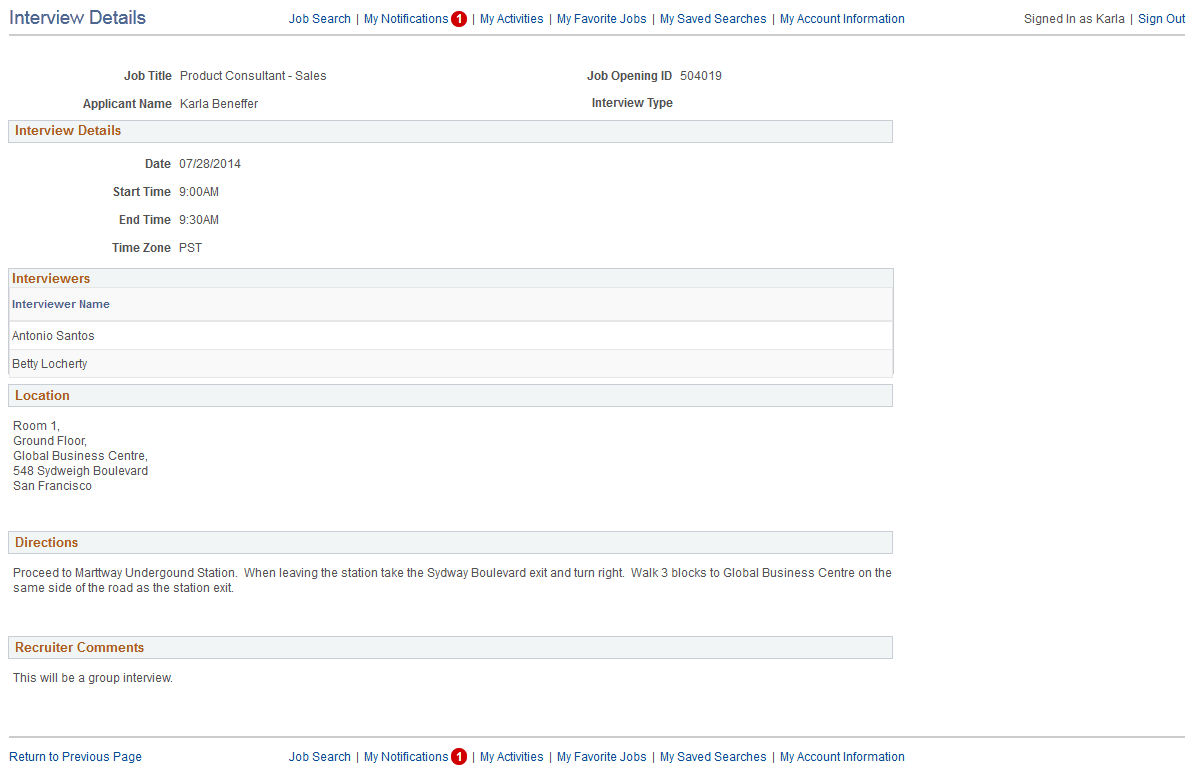Open Job Search from the top navigation

point(319,18)
